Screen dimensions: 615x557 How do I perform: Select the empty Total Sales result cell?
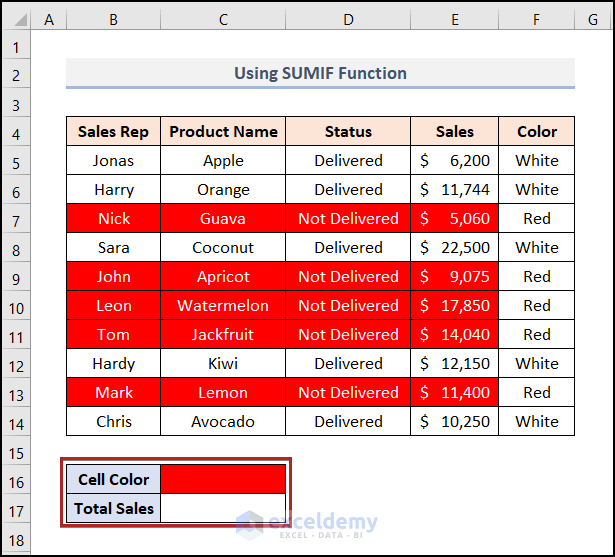click(223, 508)
